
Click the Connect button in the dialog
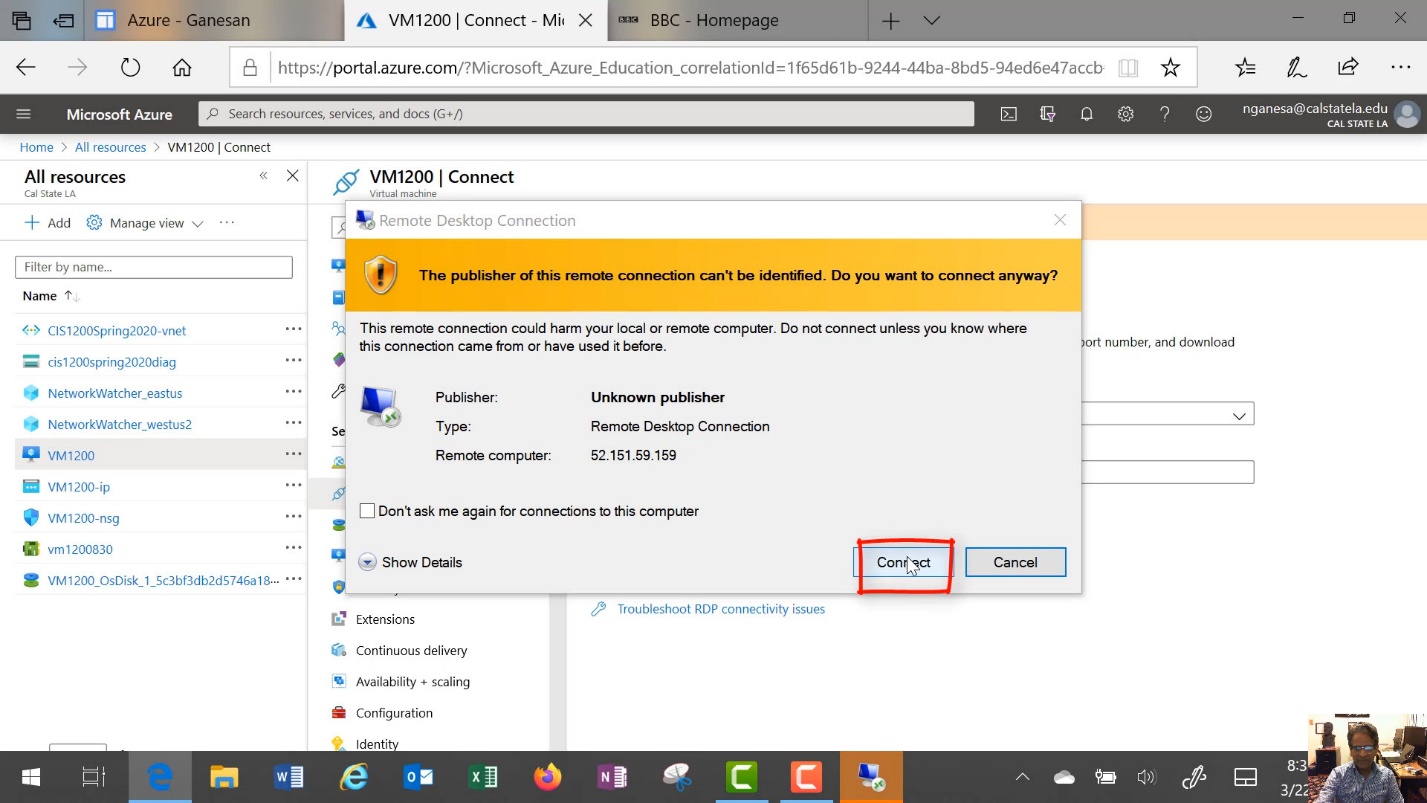(903, 562)
